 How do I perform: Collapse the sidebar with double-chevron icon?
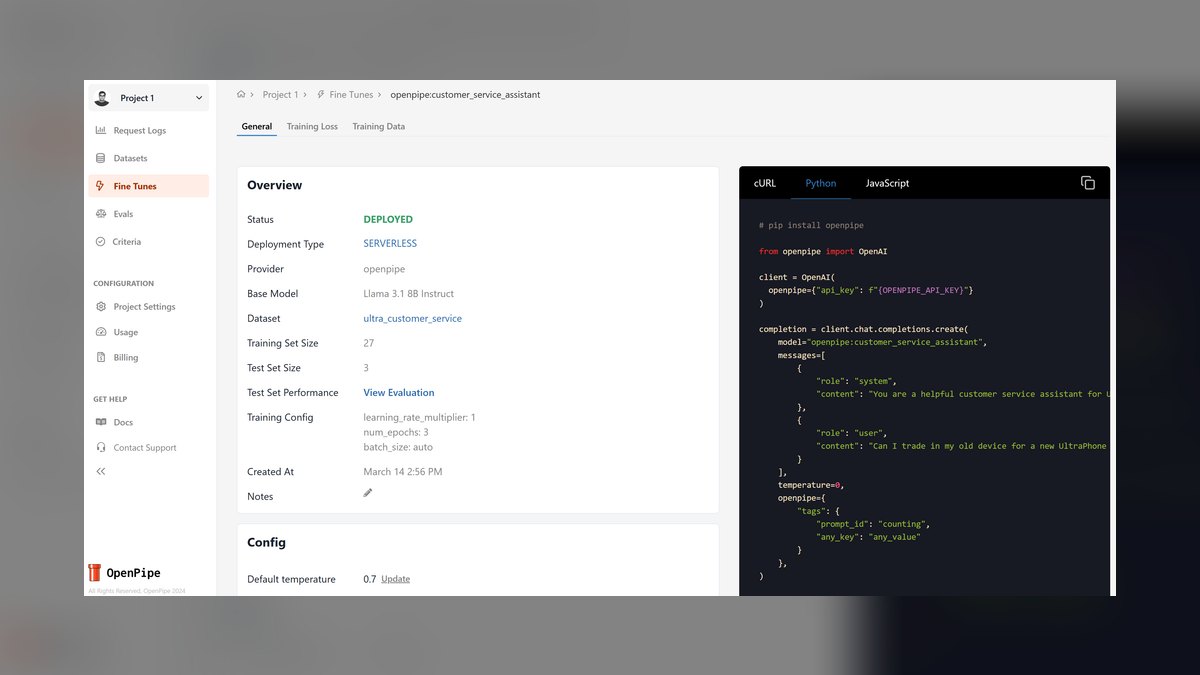(x=100, y=471)
